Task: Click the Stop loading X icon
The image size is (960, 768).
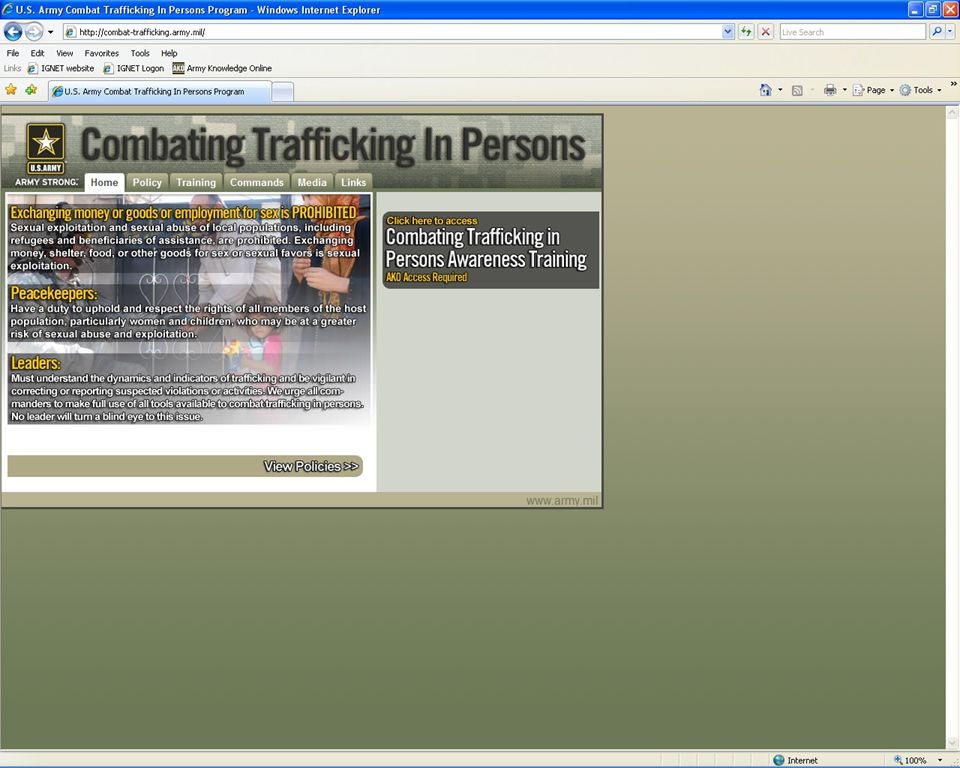Action: click(765, 32)
